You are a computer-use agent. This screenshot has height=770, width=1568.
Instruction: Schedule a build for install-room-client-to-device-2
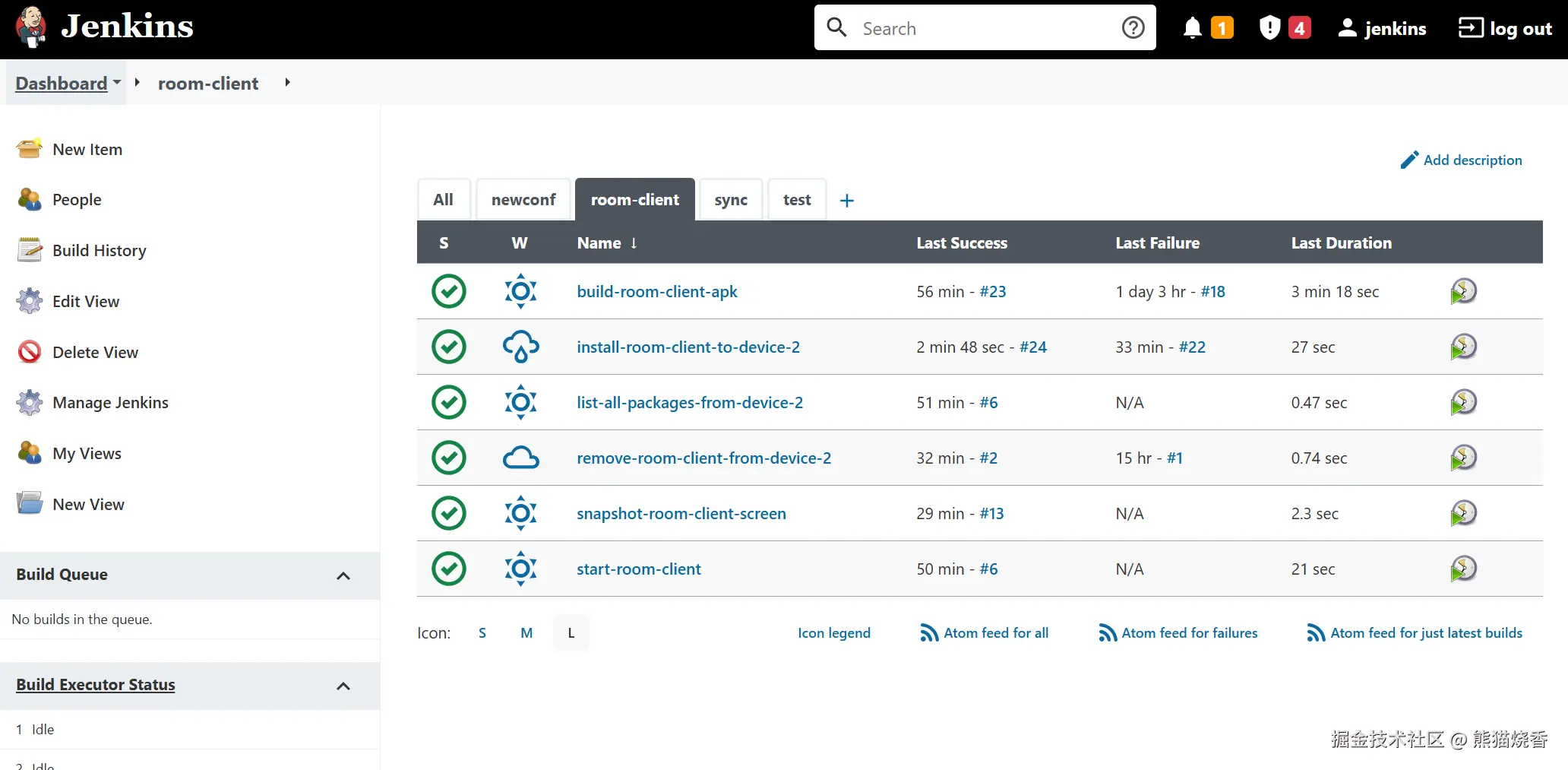(x=1463, y=347)
